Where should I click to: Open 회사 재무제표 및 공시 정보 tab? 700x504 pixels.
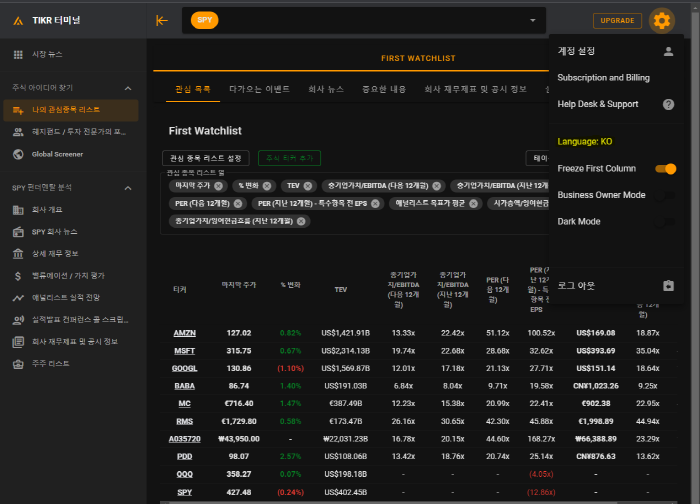point(475,89)
